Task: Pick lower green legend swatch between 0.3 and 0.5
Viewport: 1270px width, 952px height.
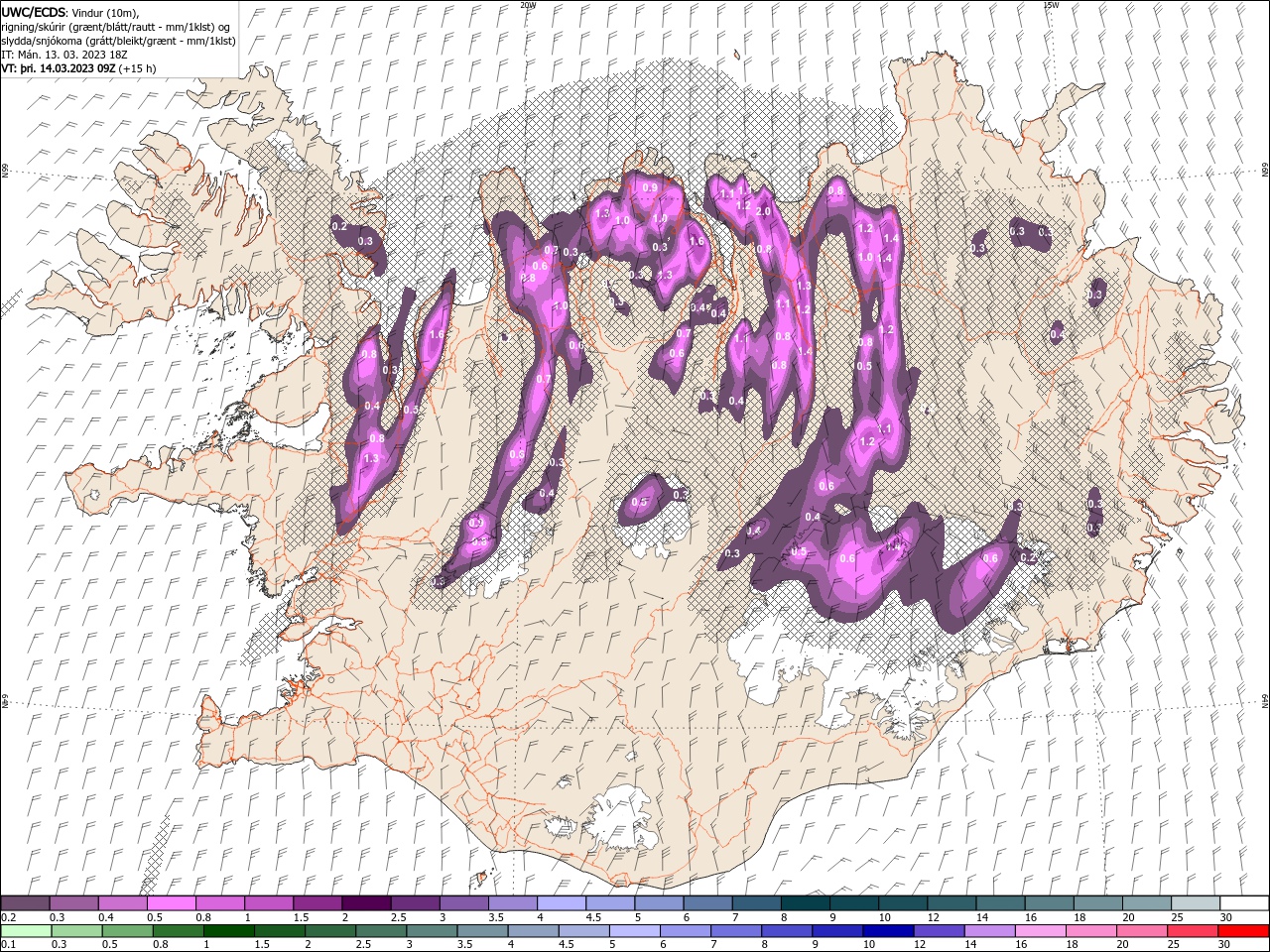Action: [x=77, y=931]
